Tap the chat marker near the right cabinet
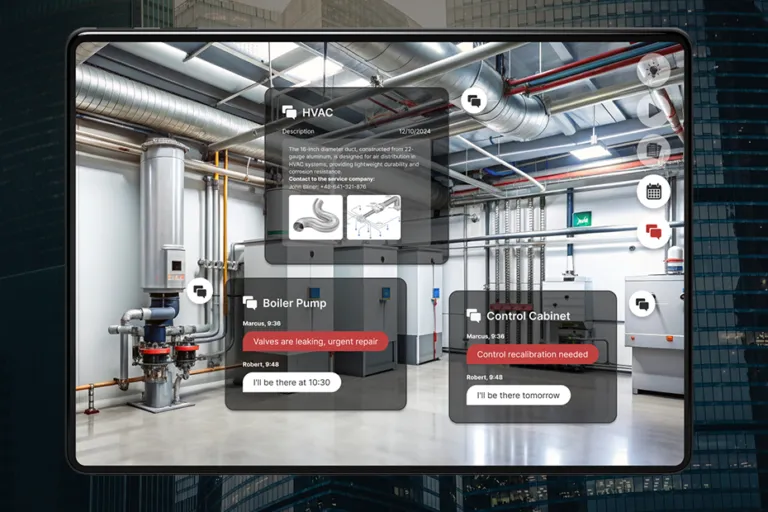768x512 pixels. click(642, 304)
